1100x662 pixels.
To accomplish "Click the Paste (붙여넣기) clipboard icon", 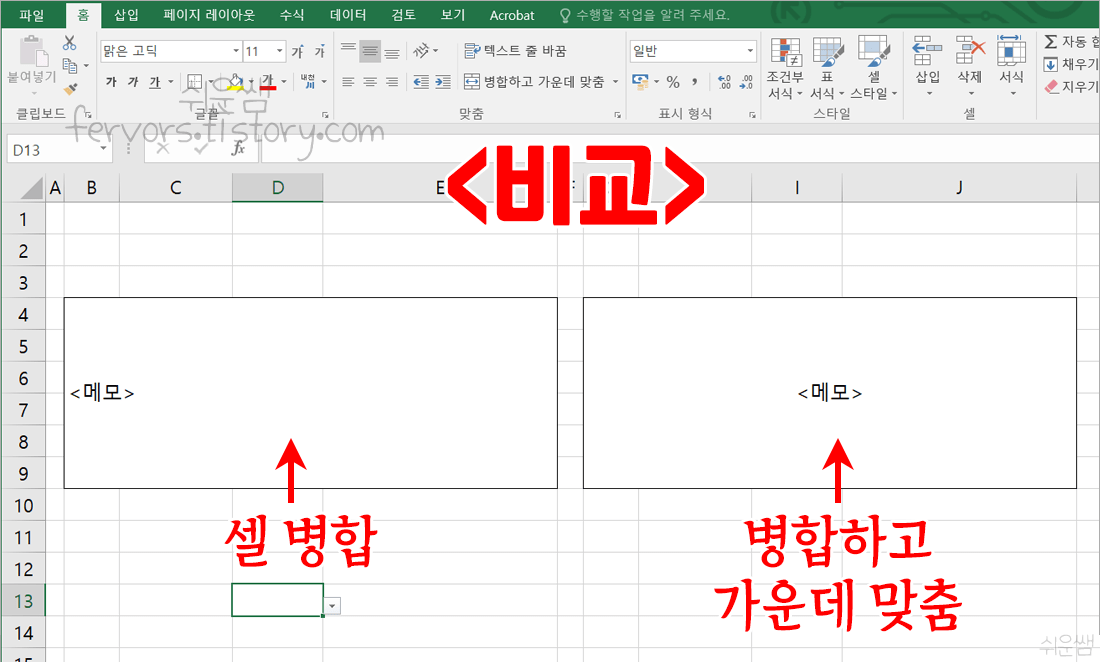I will coord(32,51).
